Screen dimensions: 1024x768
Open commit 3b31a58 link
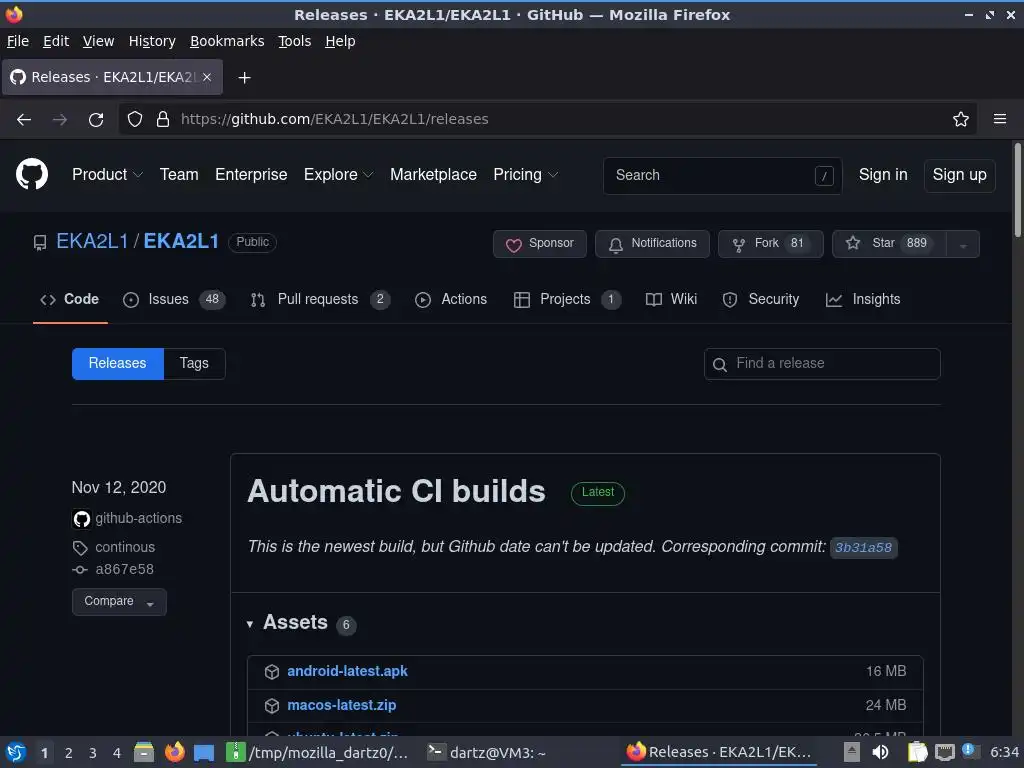[863, 548]
